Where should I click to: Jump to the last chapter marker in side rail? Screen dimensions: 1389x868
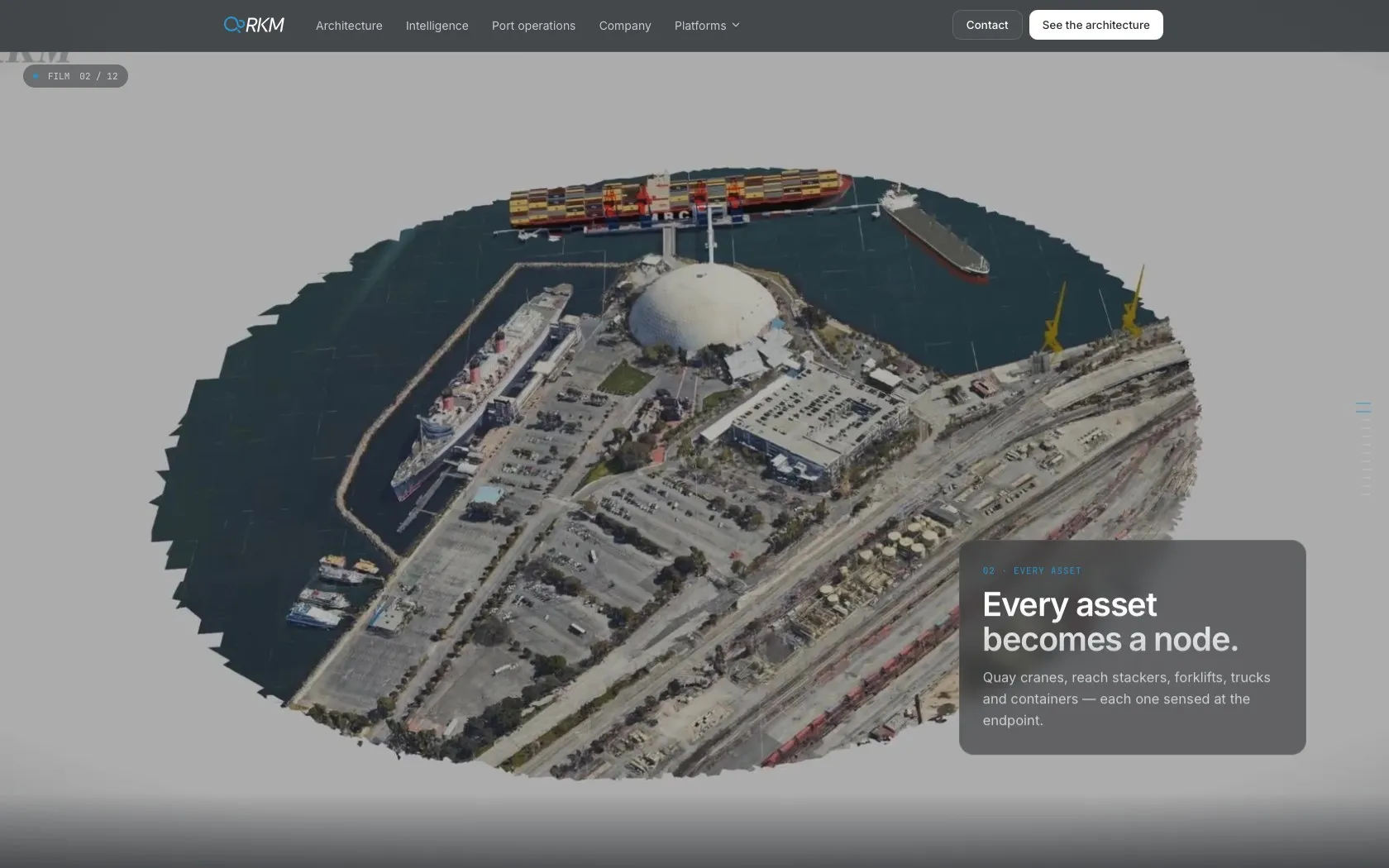click(1366, 494)
